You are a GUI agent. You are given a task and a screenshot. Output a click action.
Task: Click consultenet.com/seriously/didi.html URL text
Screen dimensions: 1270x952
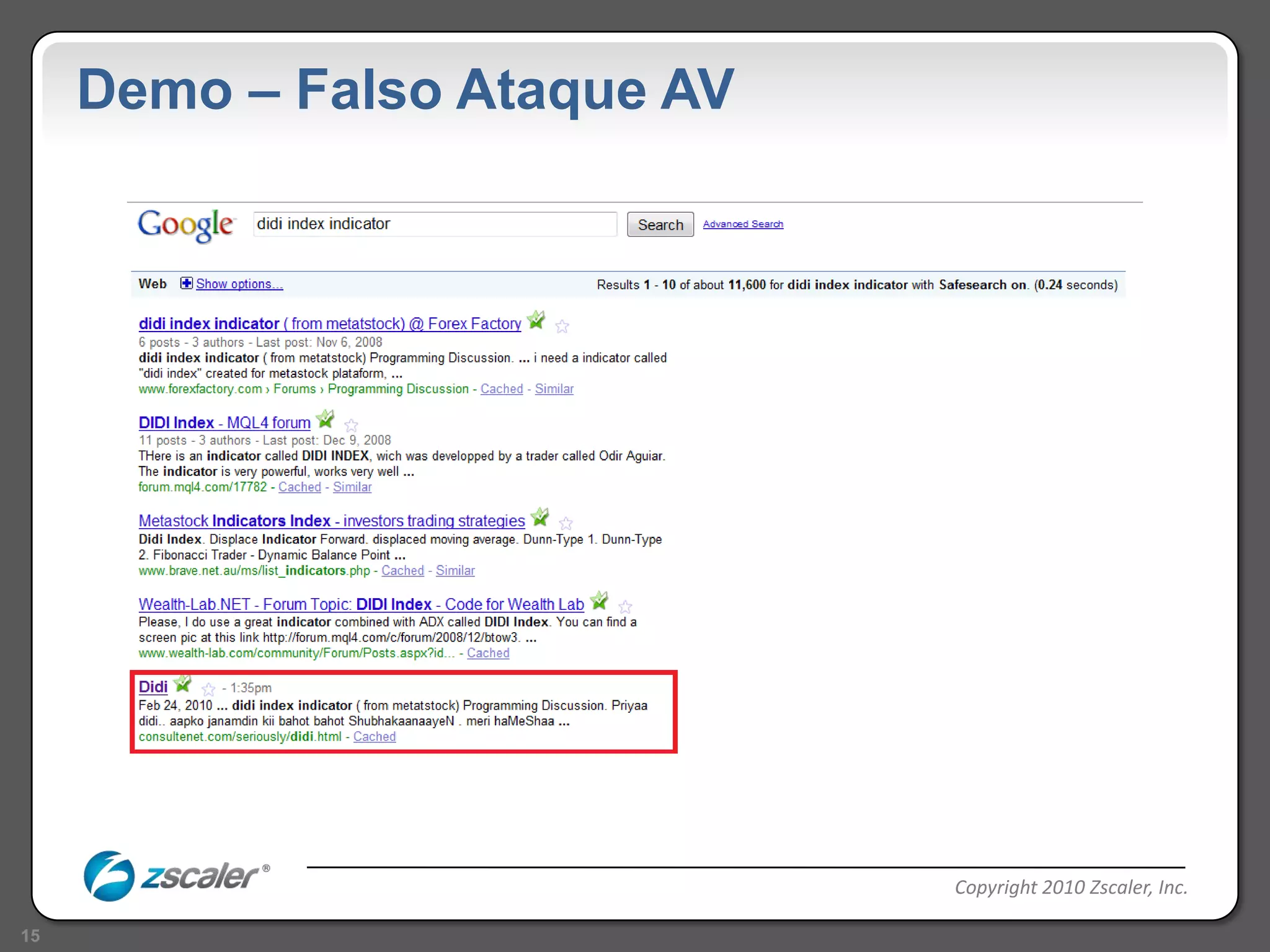click(240, 736)
